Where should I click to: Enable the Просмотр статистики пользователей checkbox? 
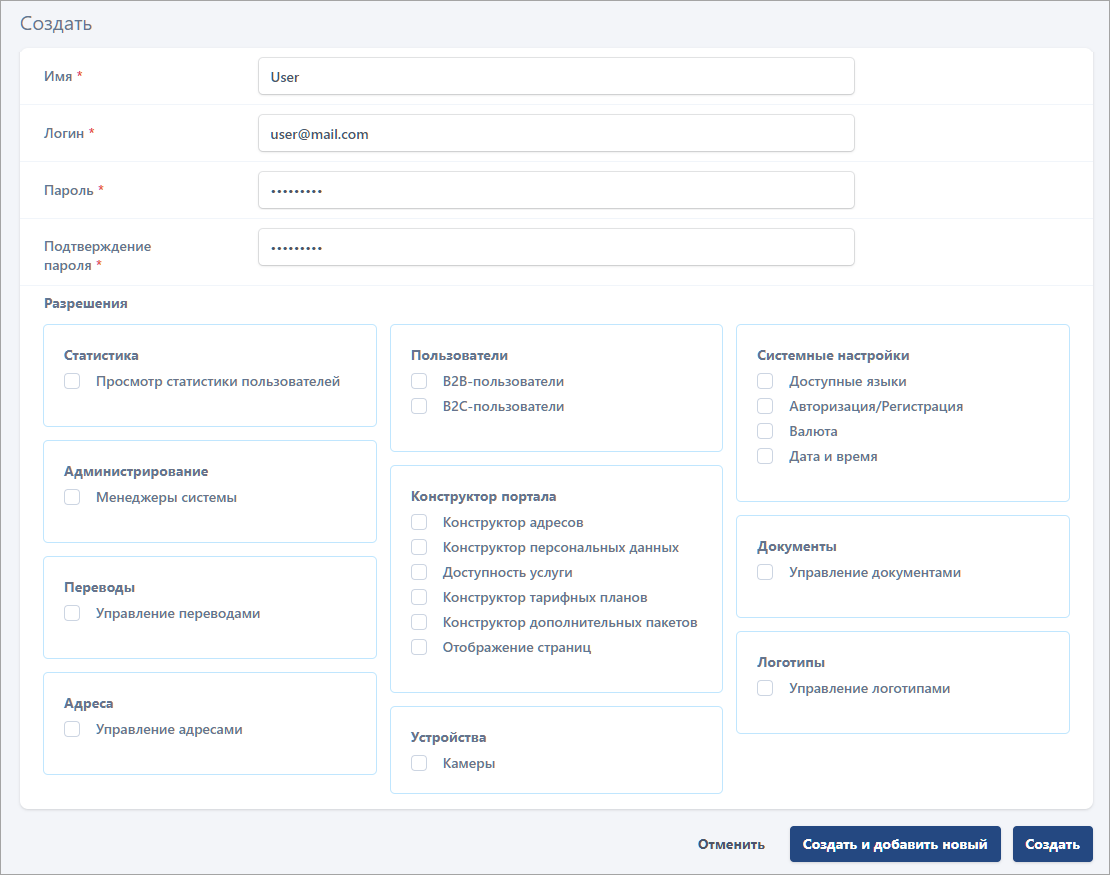click(x=72, y=381)
